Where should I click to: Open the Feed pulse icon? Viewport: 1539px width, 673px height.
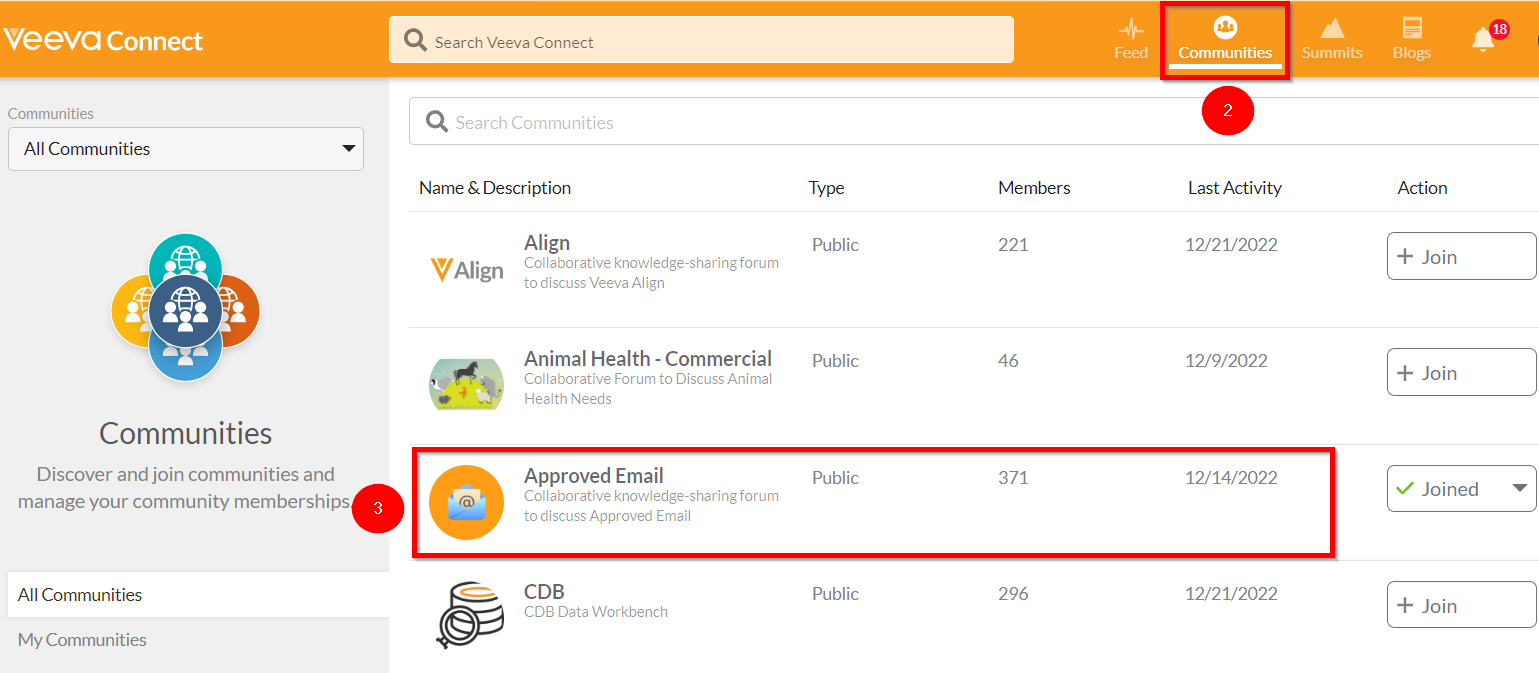coord(1130,29)
